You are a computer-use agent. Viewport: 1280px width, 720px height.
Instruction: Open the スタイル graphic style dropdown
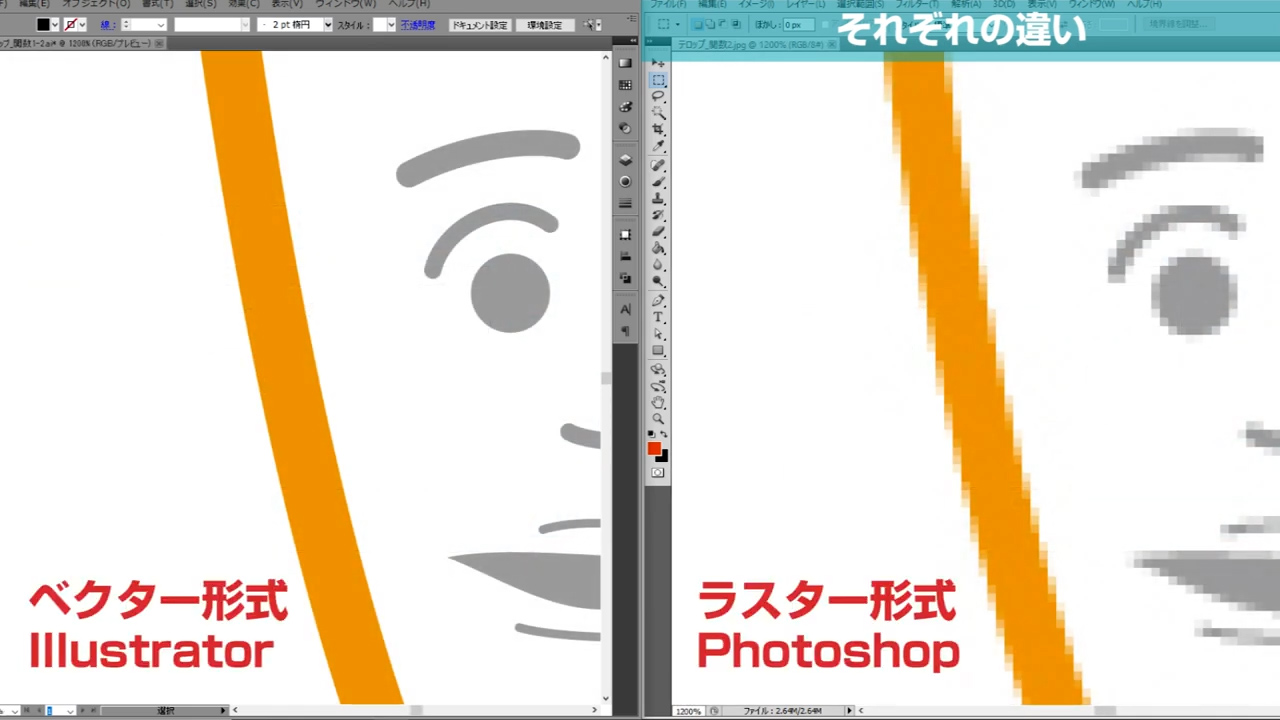point(391,24)
